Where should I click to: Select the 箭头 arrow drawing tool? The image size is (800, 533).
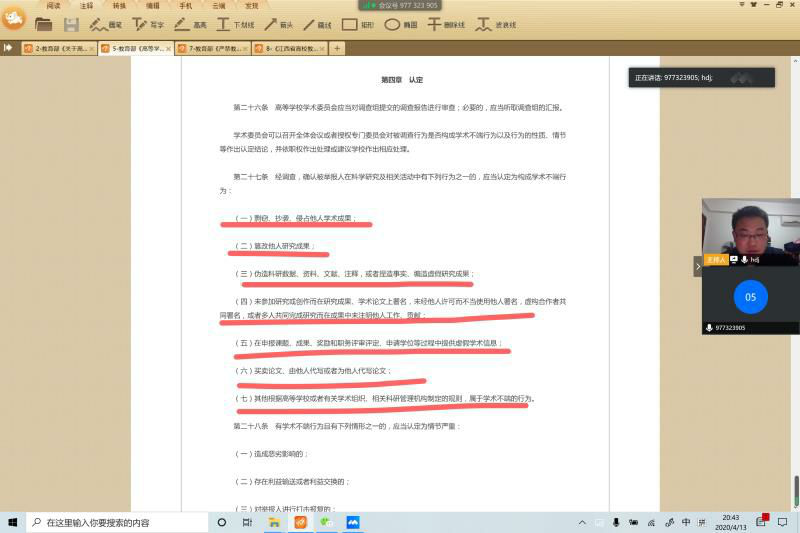pyautogui.click(x=277, y=24)
